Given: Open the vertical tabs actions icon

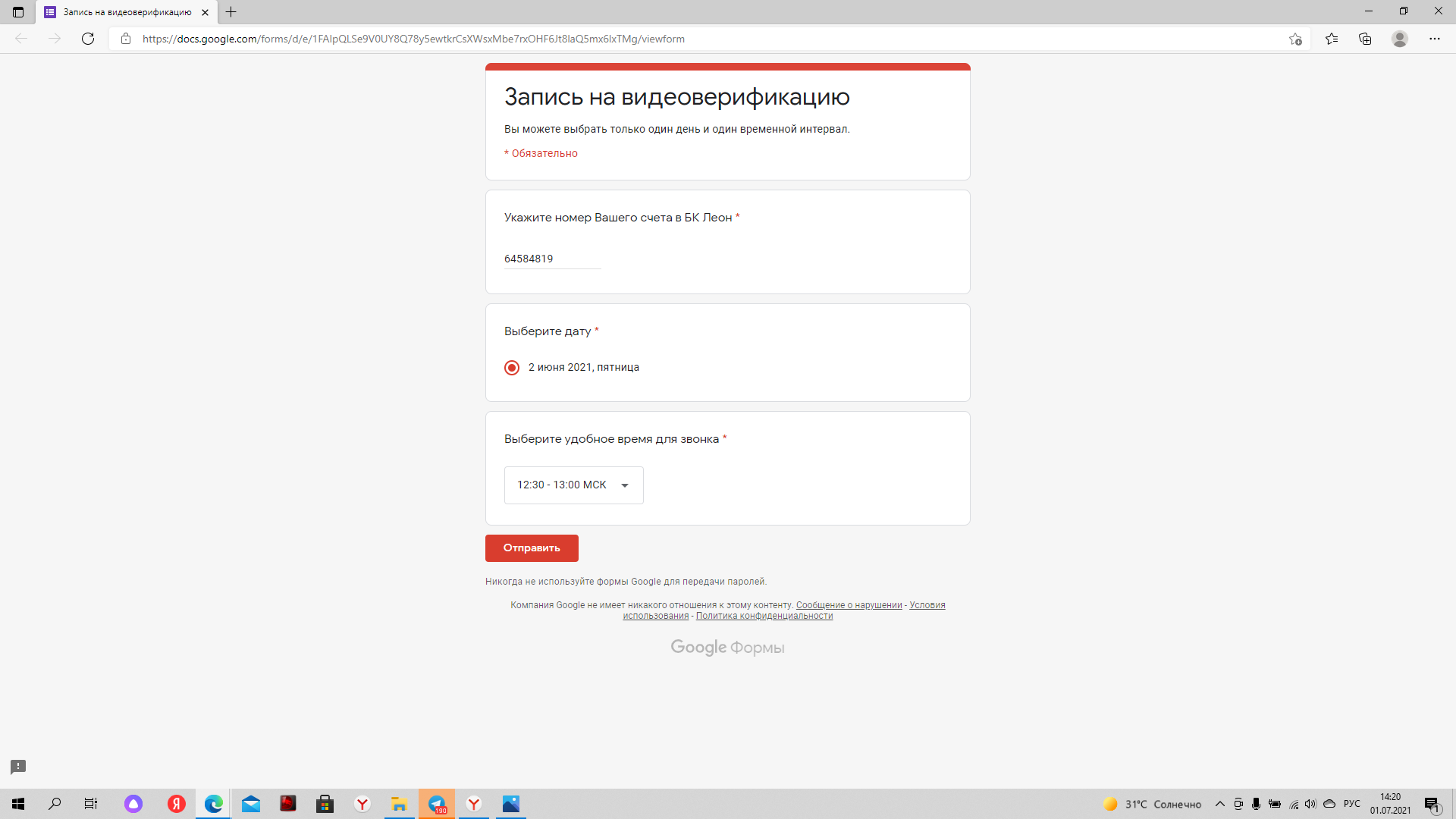Looking at the screenshot, I should [x=18, y=12].
